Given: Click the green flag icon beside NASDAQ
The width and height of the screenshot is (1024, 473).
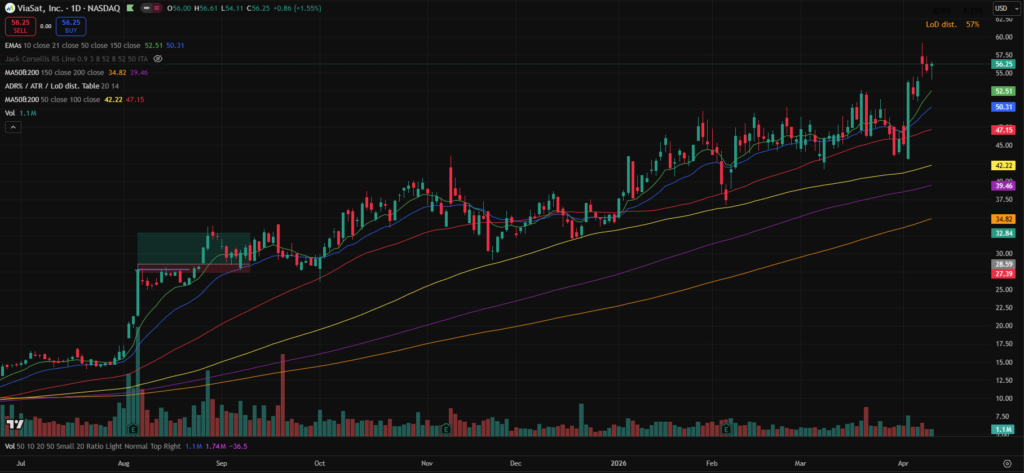Looking at the screenshot, I should [130, 7].
